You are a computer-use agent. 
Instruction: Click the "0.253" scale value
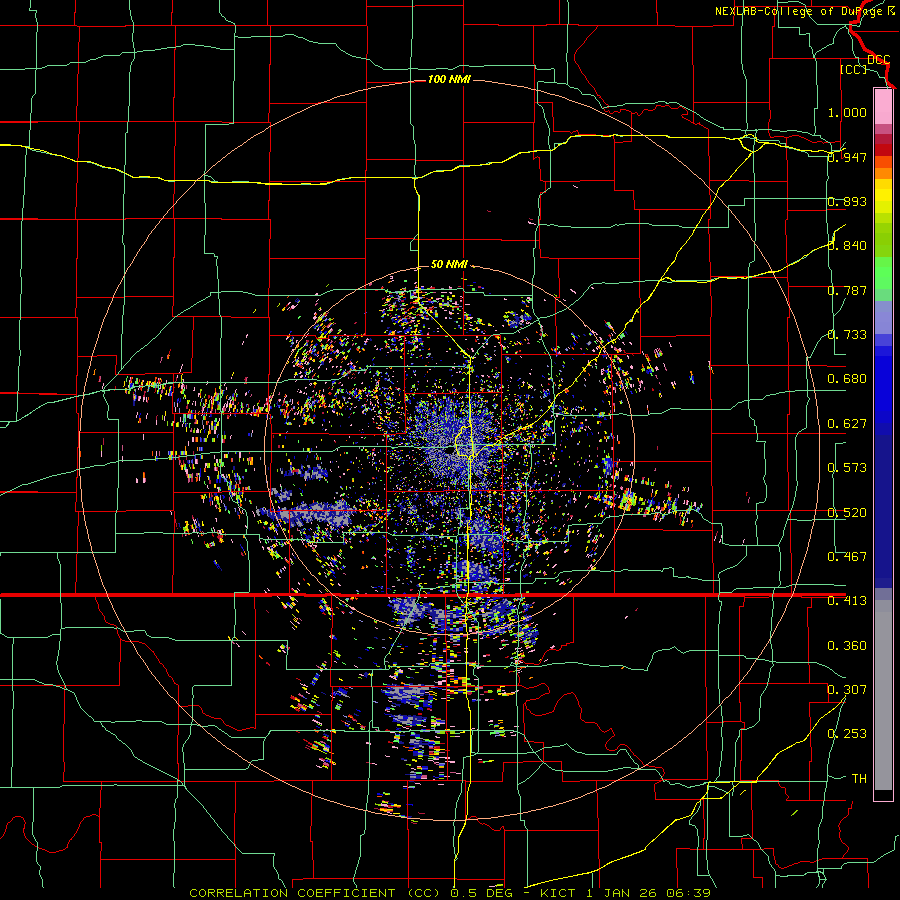[847, 734]
